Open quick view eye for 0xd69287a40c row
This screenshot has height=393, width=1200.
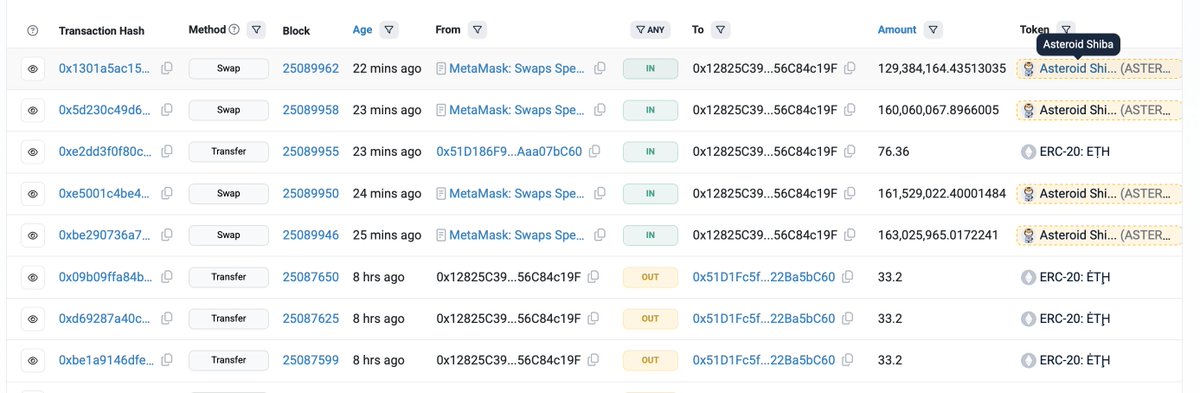click(33, 319)
